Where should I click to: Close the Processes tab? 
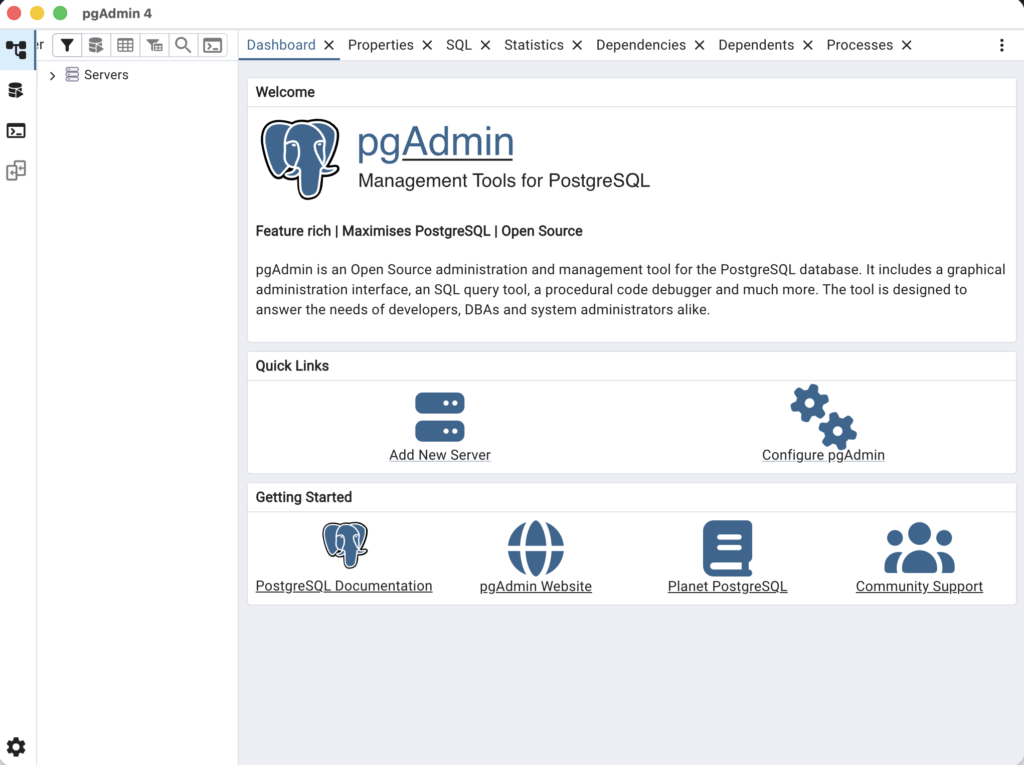click(x=906, y=45)
